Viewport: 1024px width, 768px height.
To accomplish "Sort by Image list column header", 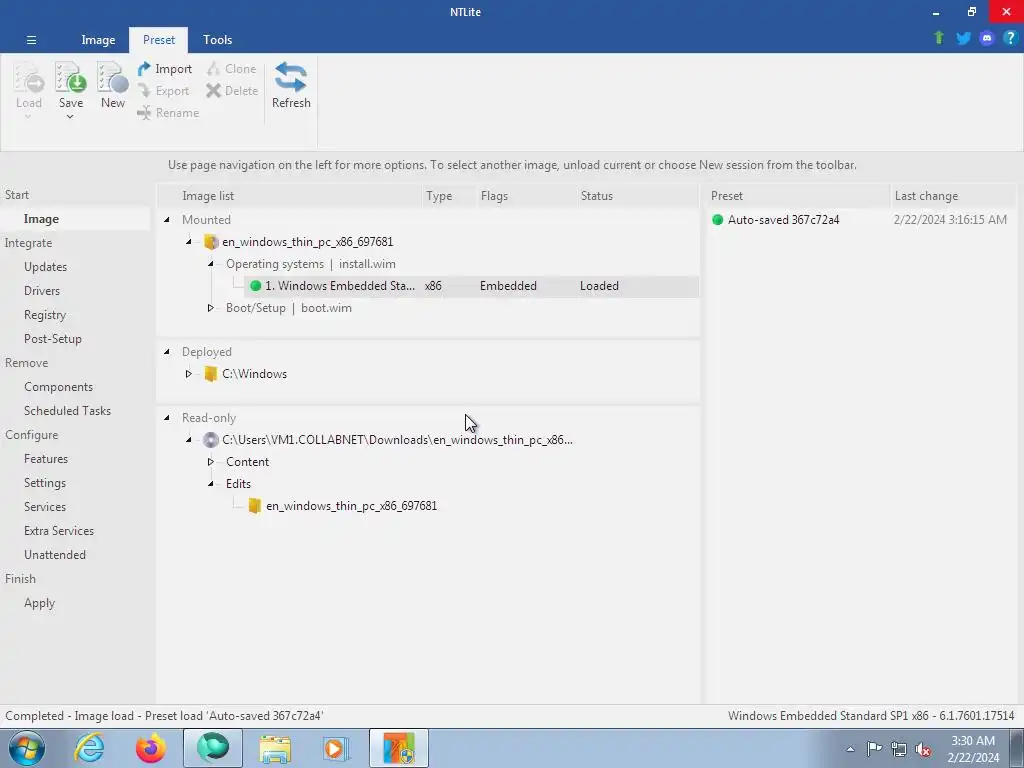I will pos(208,196).
